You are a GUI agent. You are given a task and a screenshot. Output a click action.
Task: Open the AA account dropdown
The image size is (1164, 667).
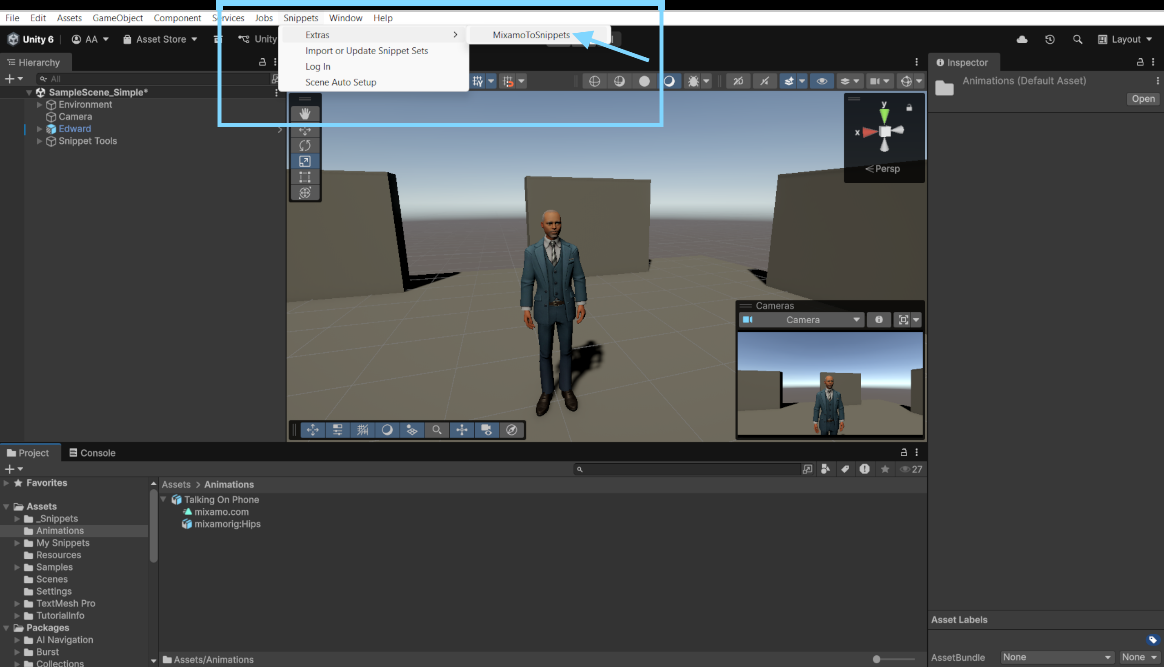click(x=90, y=39)
